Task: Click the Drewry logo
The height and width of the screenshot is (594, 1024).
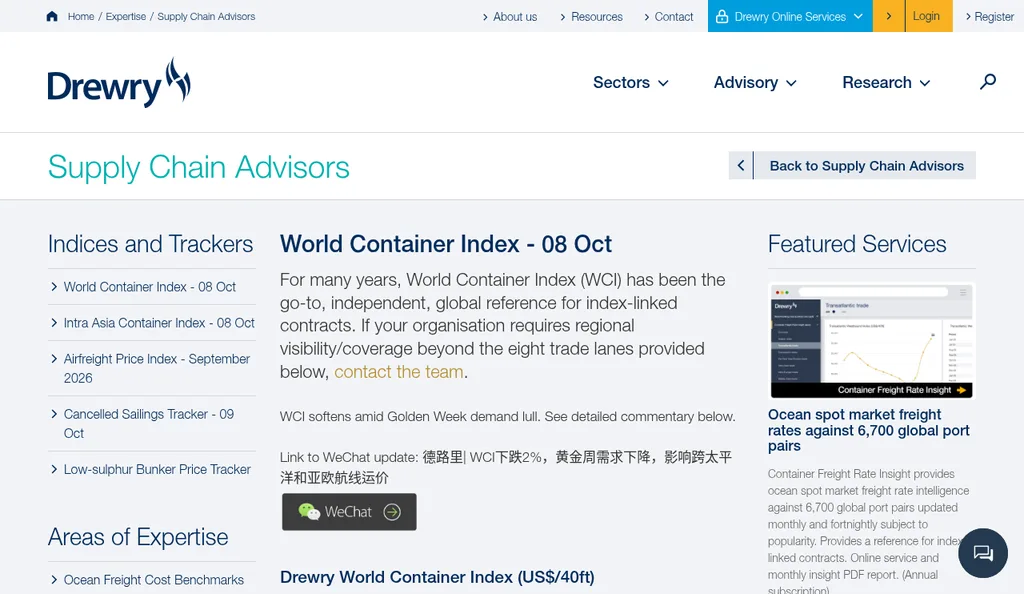Action: (119, 83)
